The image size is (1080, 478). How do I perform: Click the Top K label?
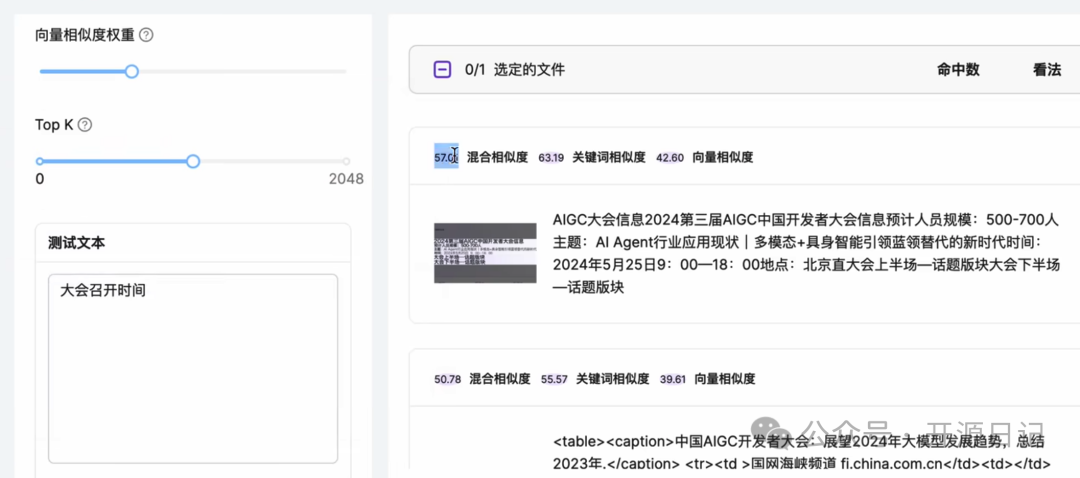click(x=54, y=125)
